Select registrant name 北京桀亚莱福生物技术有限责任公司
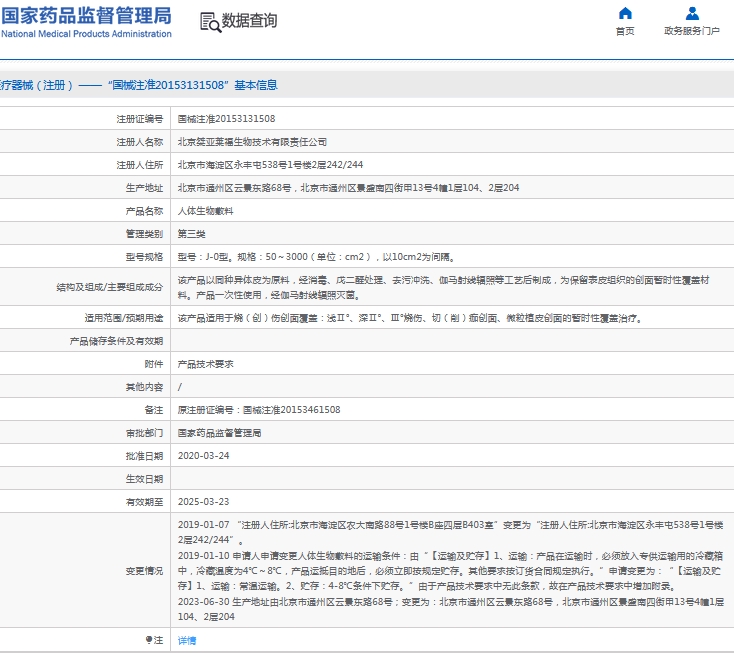Screen dimensions: 734x653 coord(252,142)
